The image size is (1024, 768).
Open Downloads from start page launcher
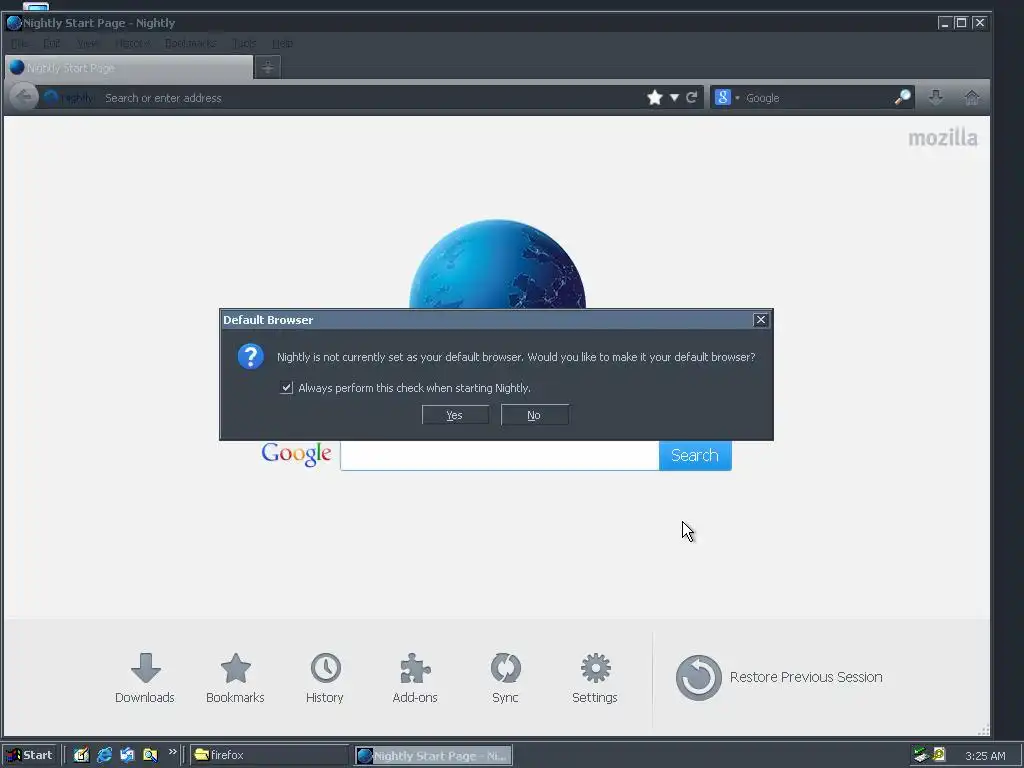[145, 678]
